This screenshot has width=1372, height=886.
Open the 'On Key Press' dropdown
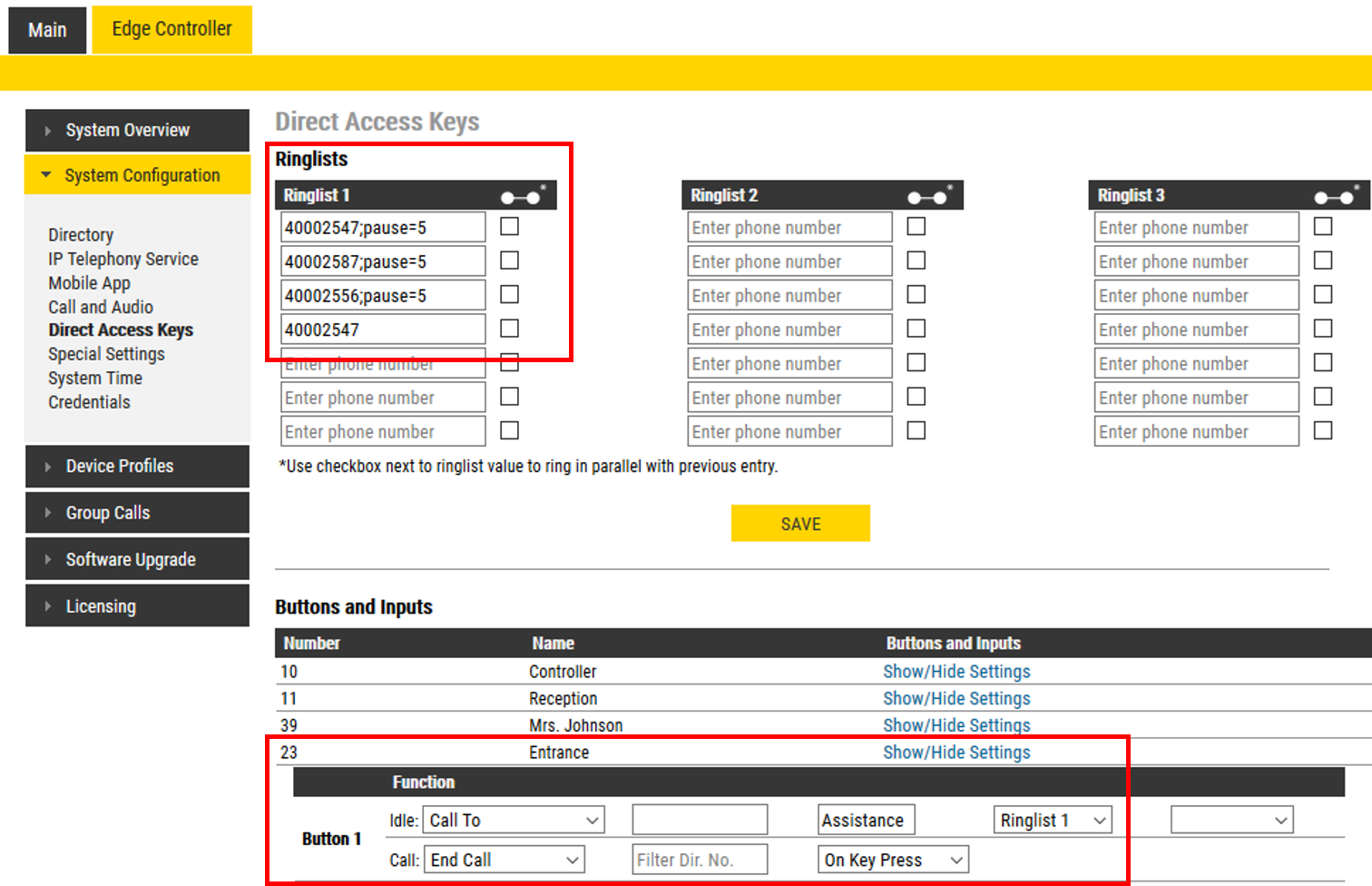tap(892, 860)
